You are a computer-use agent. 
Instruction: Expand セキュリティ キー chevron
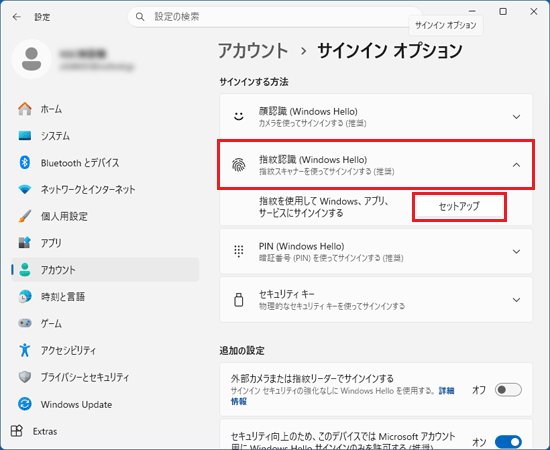(516, 300)
